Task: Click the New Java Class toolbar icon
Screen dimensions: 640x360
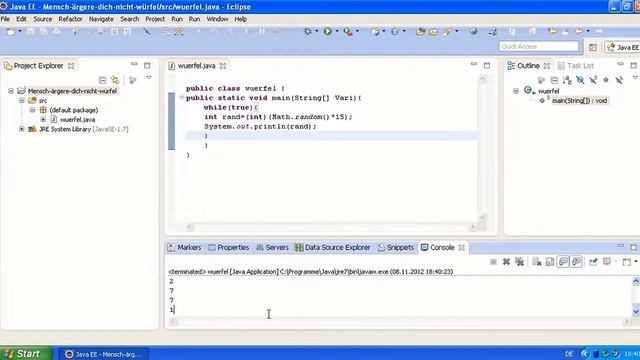Action: [x=395, y=31]
